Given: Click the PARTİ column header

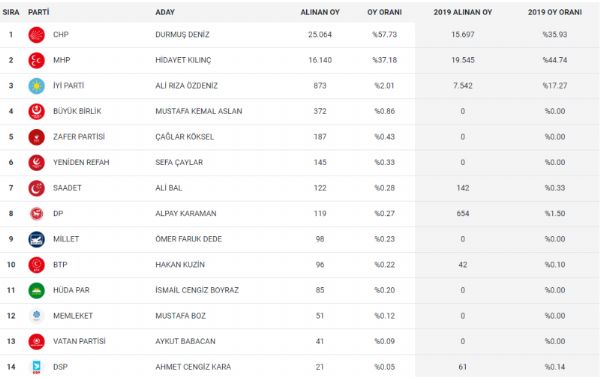Looking at the screenshot, I should (x=39, y=12).
